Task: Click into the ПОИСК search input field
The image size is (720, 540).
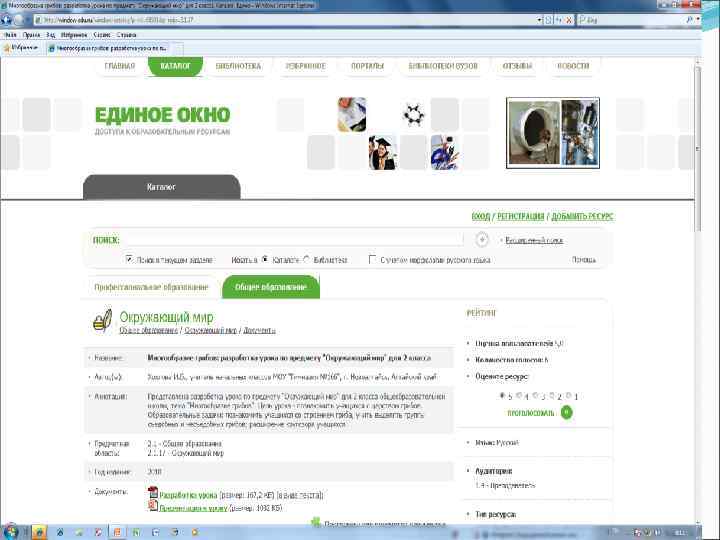Action: [294, 240]
